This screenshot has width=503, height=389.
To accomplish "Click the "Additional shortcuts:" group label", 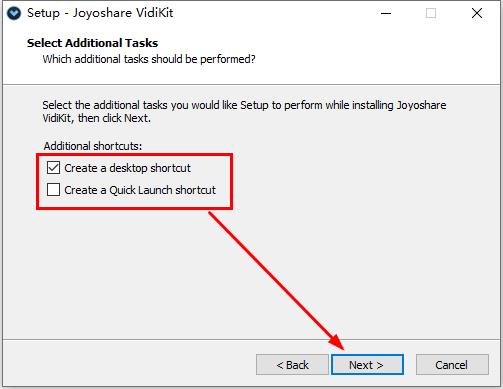I will [x=93, y=146].
